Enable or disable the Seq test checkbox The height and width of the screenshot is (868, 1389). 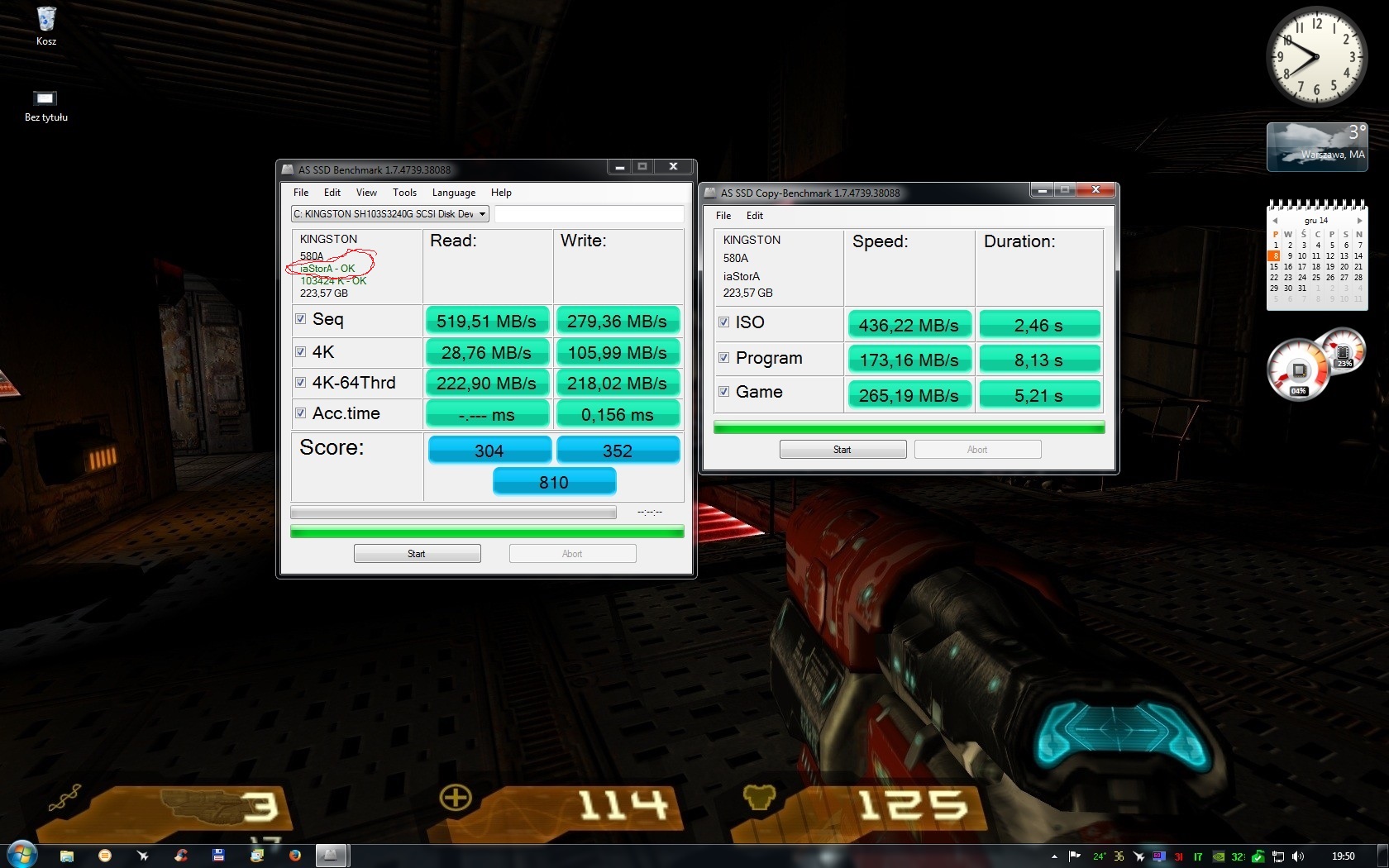(300, 318)
